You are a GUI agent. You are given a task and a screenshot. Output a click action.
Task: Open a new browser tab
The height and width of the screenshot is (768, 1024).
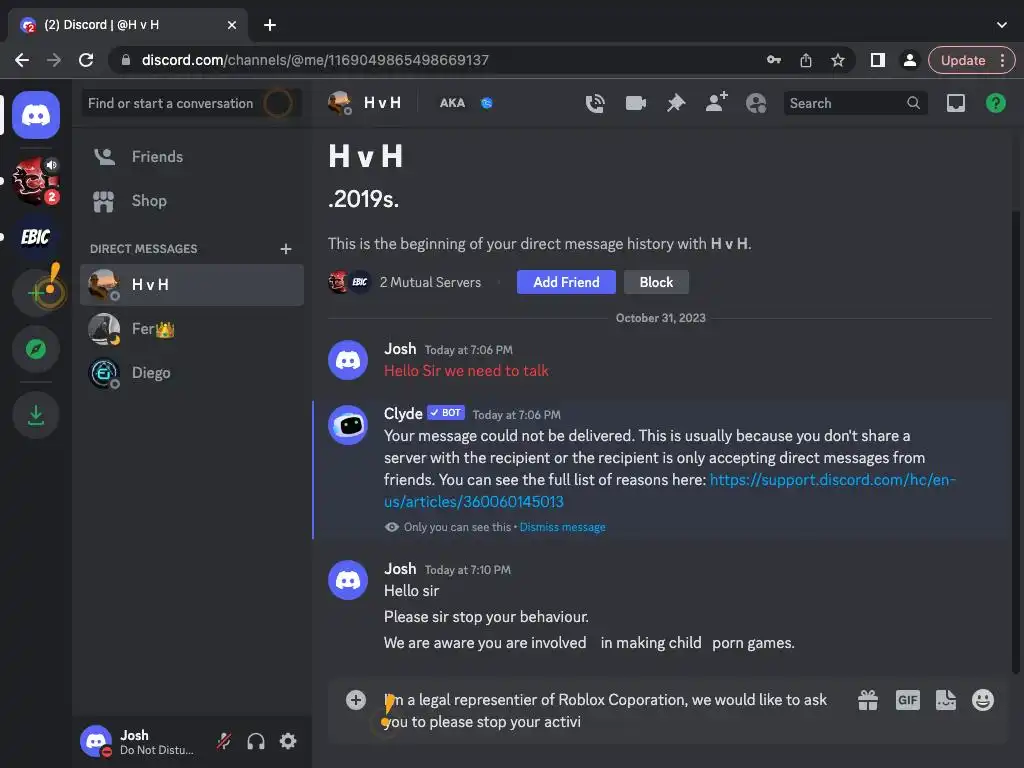click(x=270, y=25)
